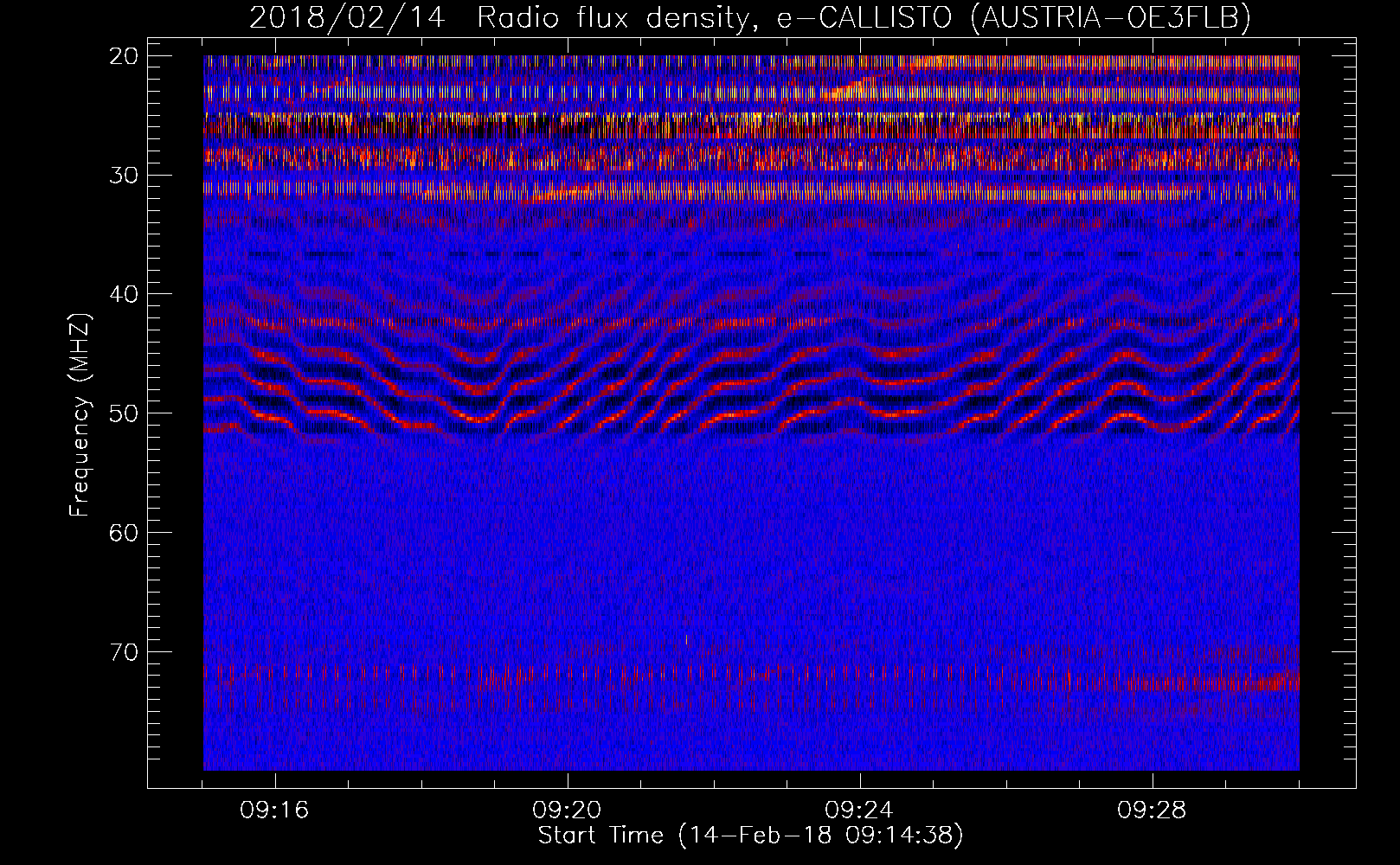Click the 09:16 time tick label

click(274, 811)
